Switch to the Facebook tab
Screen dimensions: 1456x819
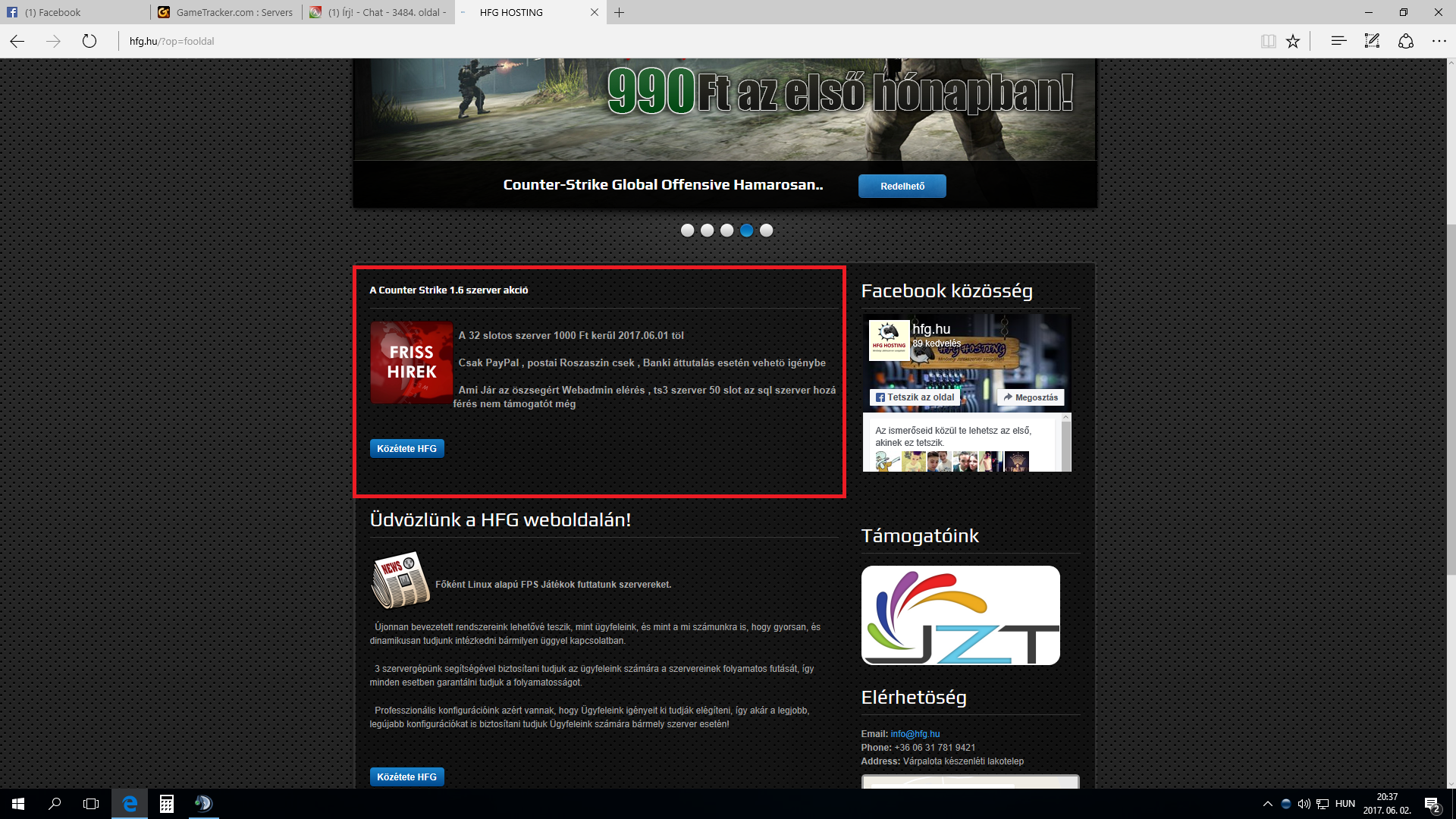pos(76,12)
